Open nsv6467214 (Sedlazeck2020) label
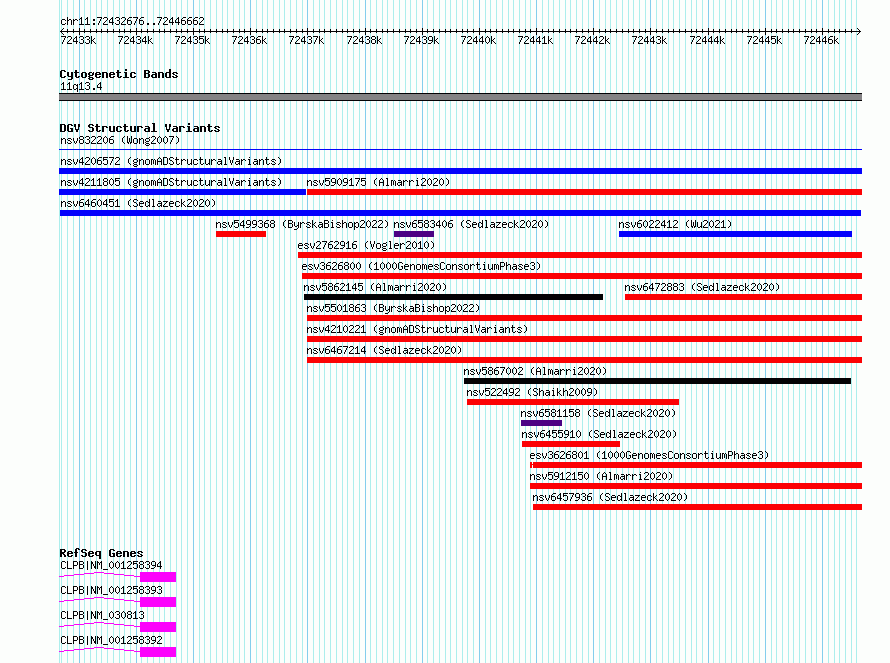The width and height of the screenshot is (890, 663). [384, 350]
